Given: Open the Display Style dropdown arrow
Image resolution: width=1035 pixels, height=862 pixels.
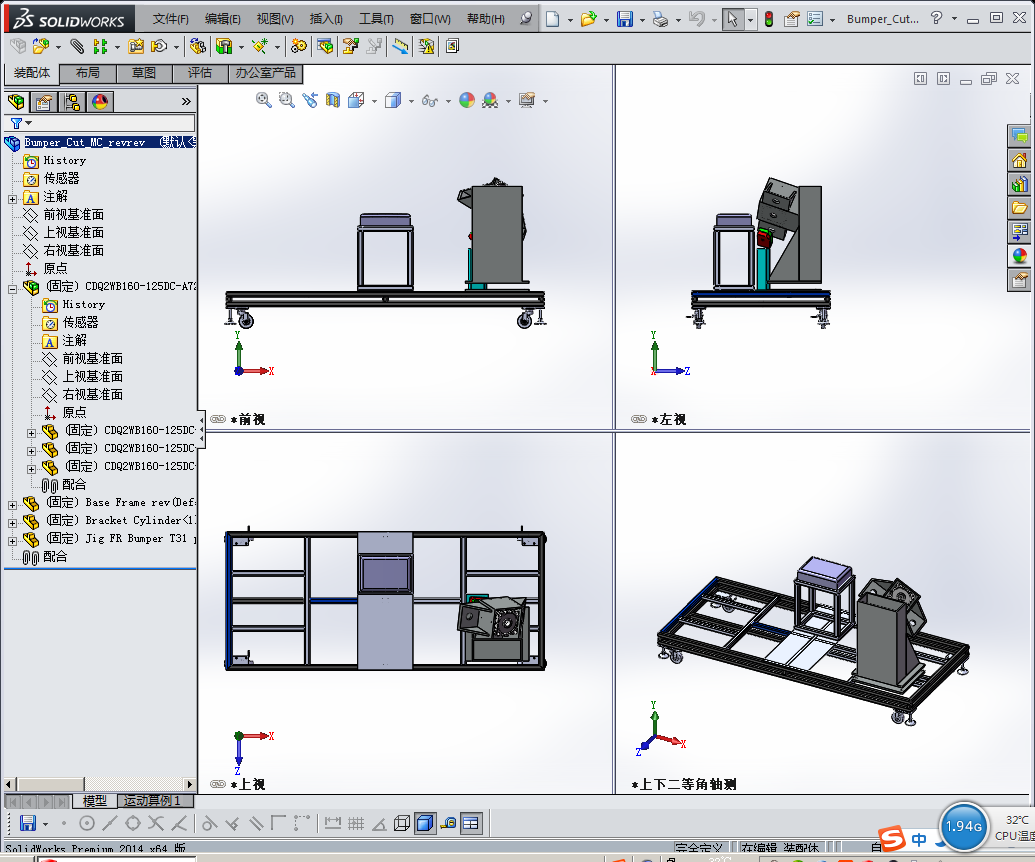Looking at the screenshot, I should click(411, 102).
